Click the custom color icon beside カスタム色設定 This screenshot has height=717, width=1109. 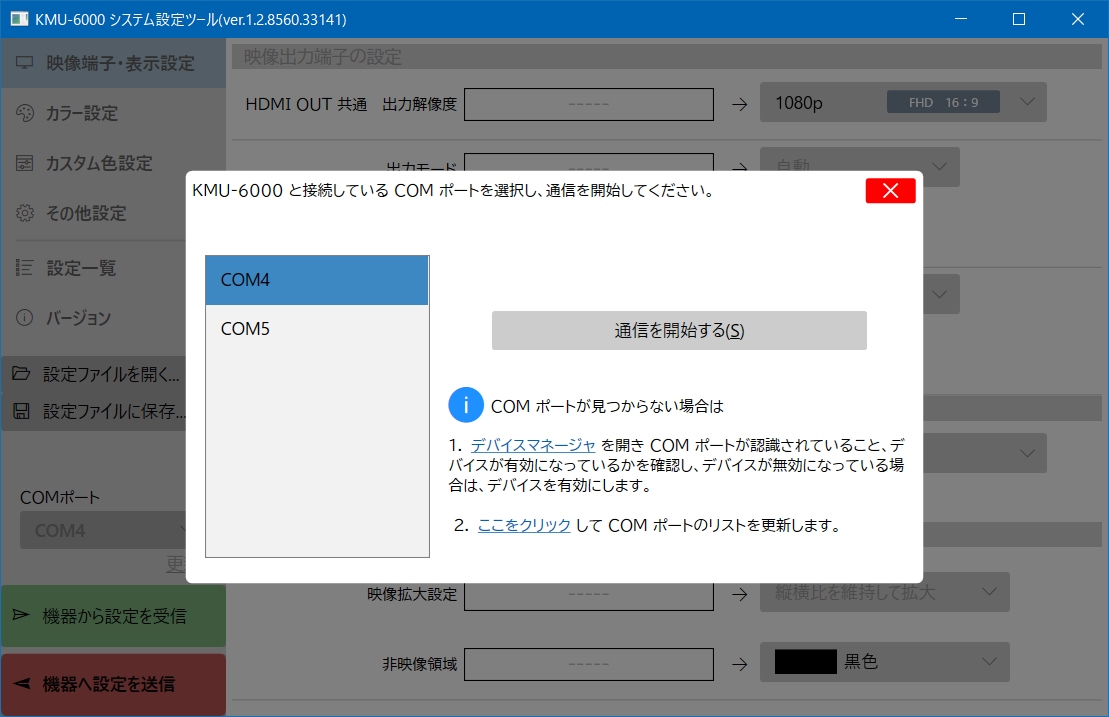point(26,163)
